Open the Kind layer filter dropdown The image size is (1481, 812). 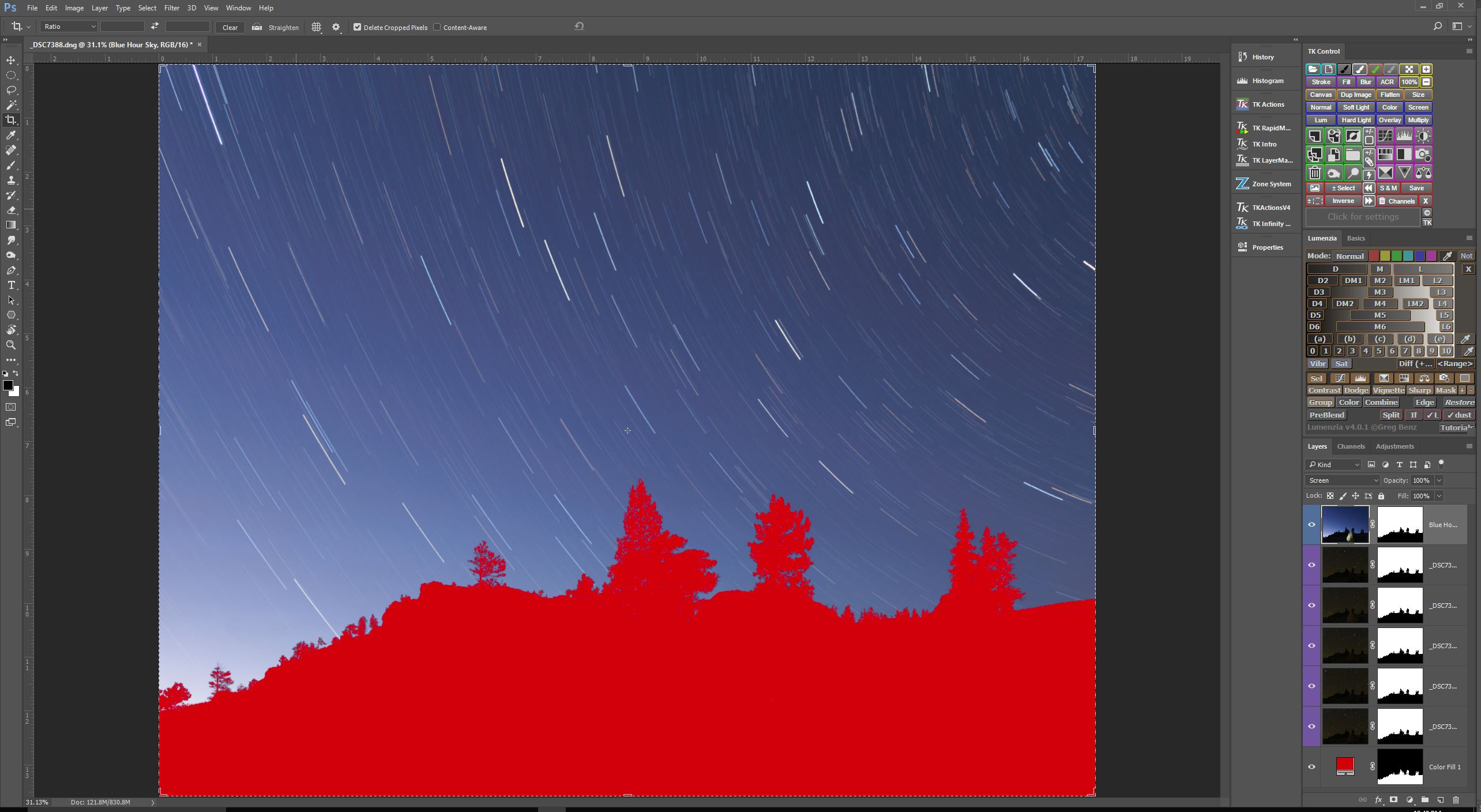pos(1333,465)
